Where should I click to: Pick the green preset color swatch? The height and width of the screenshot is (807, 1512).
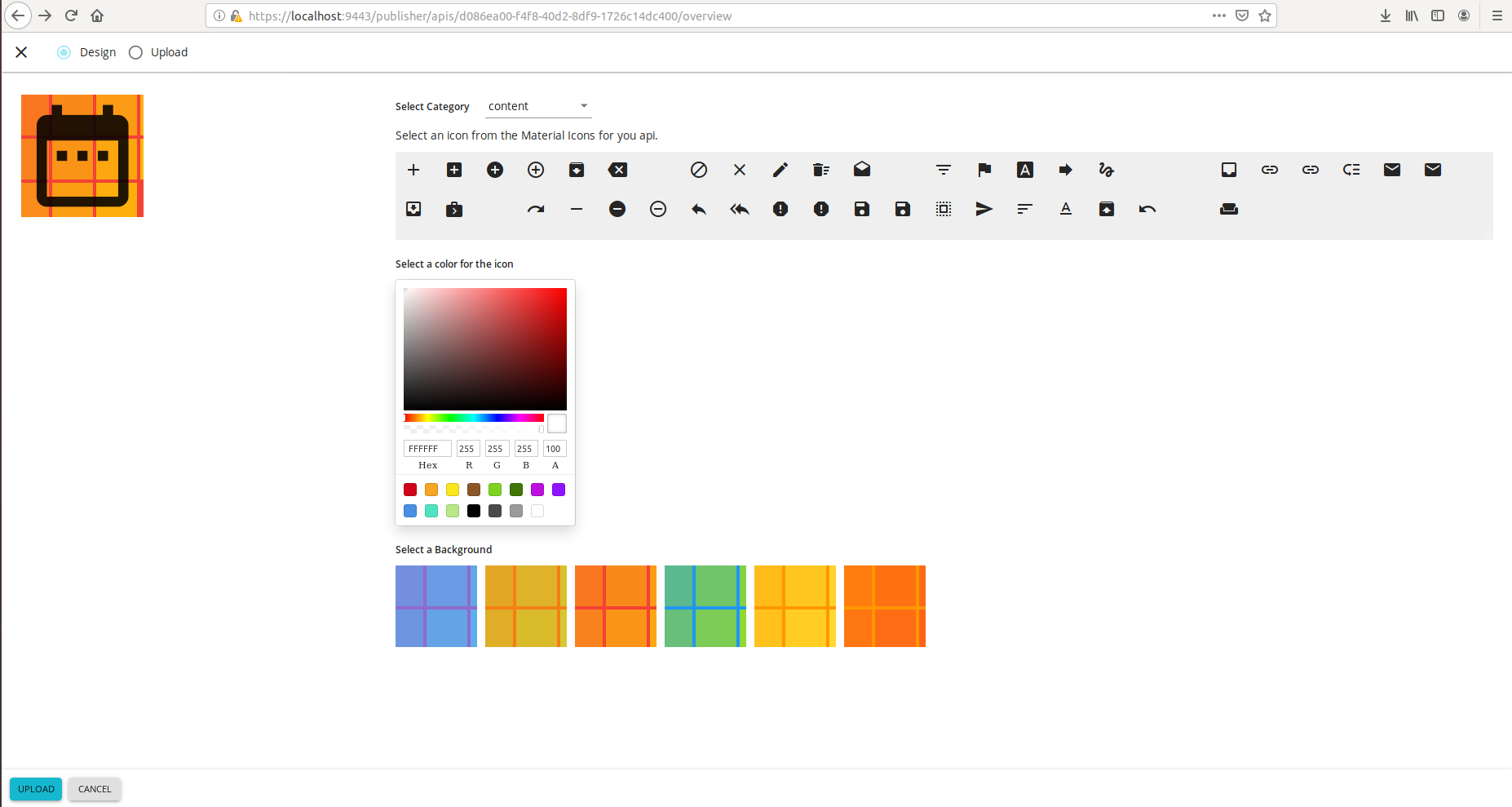click(495, 490)
